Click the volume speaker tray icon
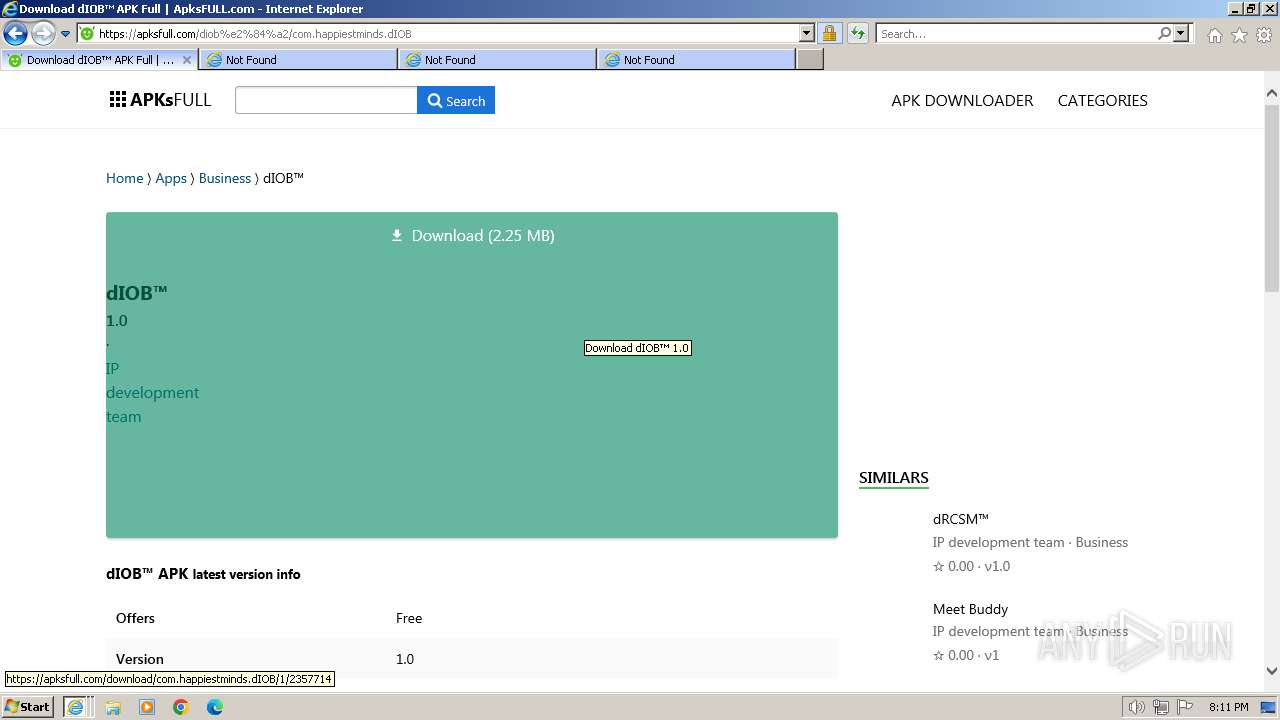This screenshot has height=720, width=1280. (x=1137, y=707)
